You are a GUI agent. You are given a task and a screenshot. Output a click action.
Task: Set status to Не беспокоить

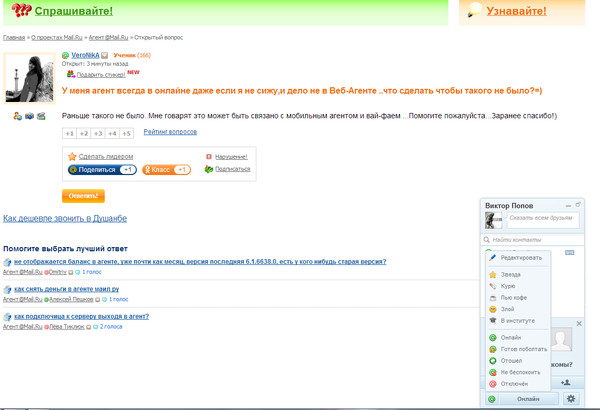(x=518, y=372)
